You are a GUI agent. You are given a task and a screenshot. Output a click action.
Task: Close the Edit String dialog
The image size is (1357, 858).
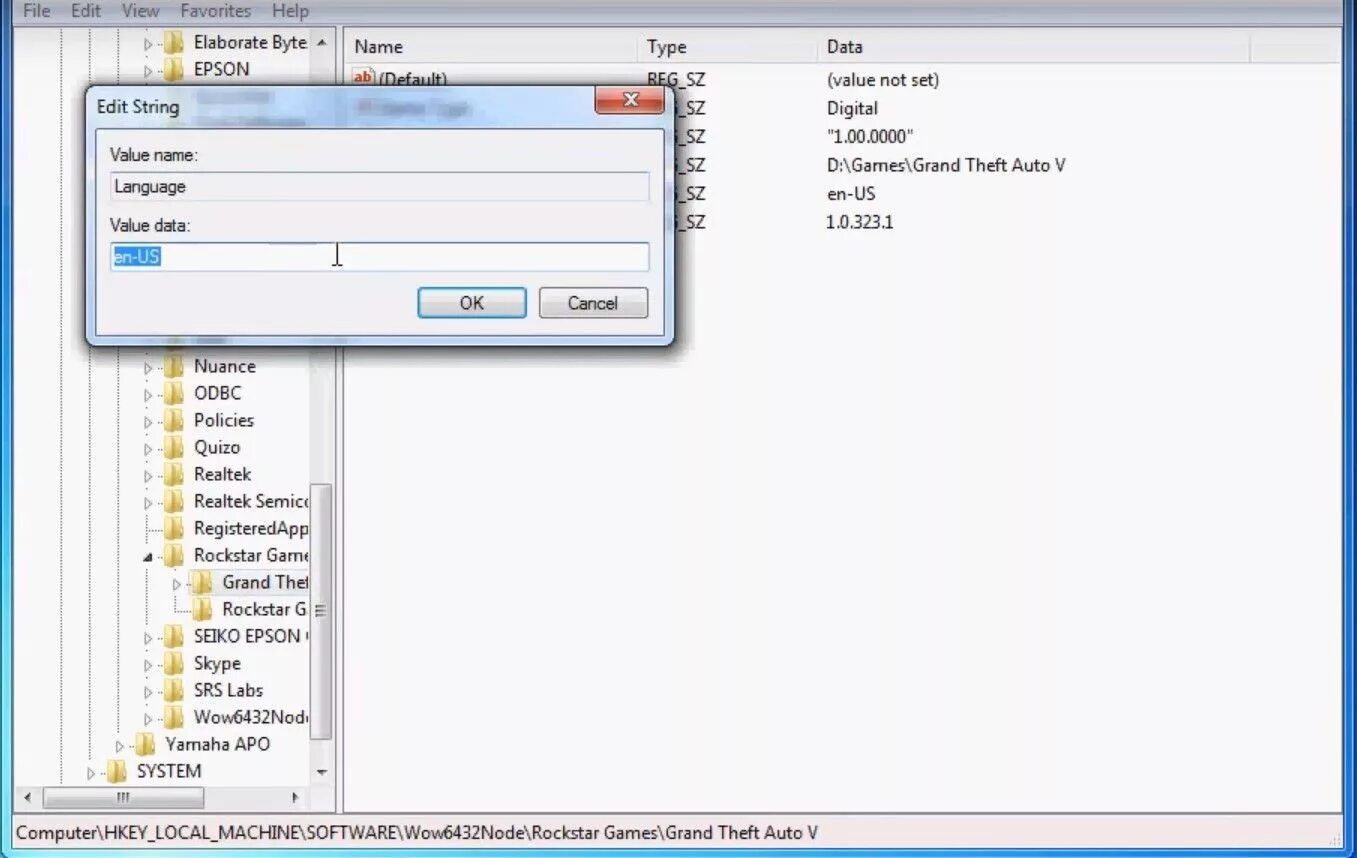point(630,100)
